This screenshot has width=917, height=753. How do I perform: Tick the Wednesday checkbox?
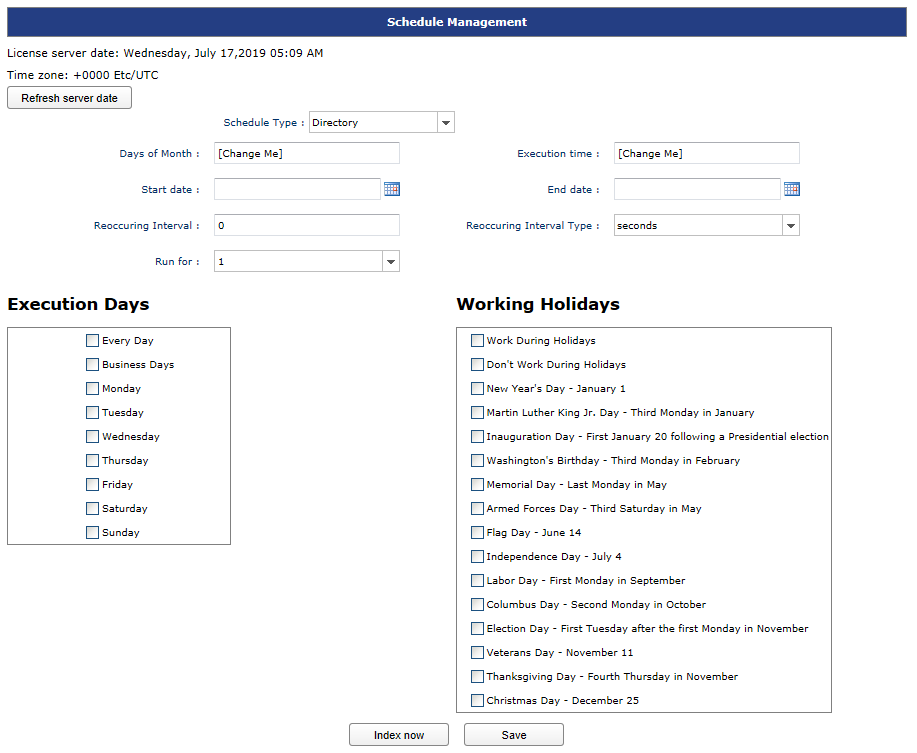tap(92, 437)
